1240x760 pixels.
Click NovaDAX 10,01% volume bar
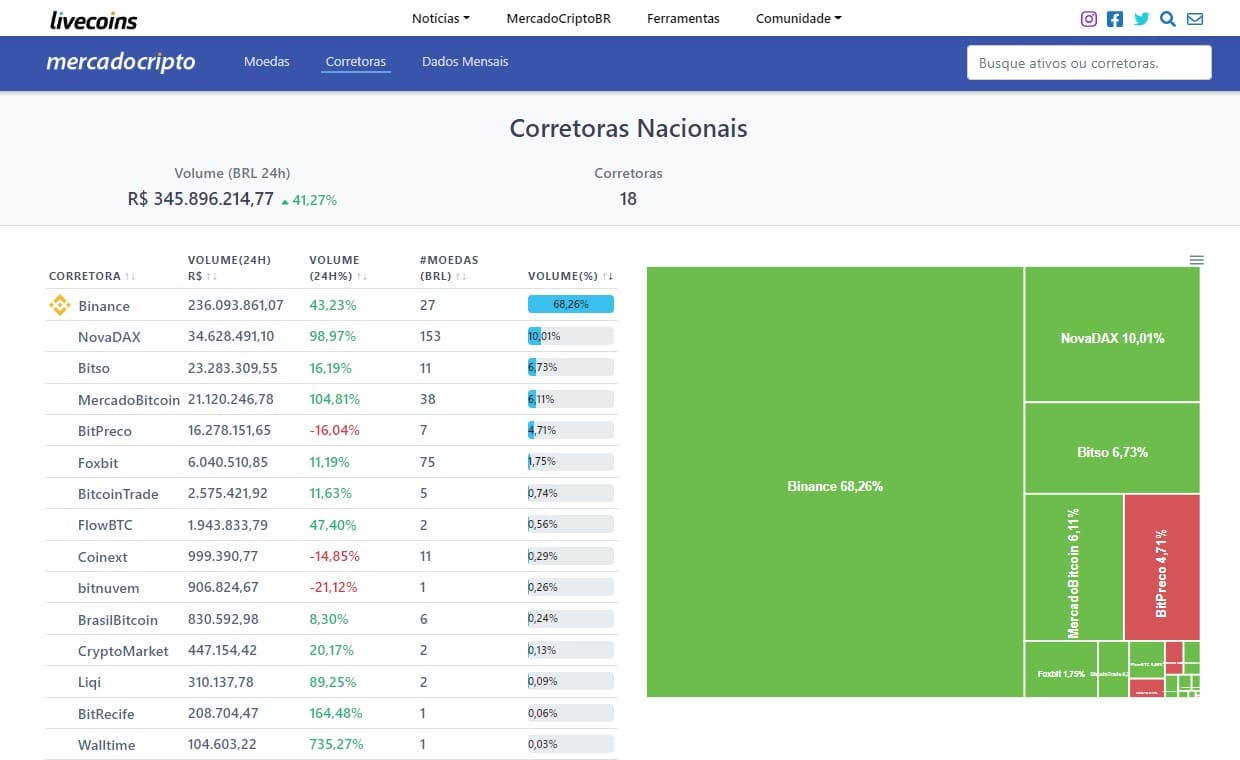pyautogui.click(x=571, y=336)
